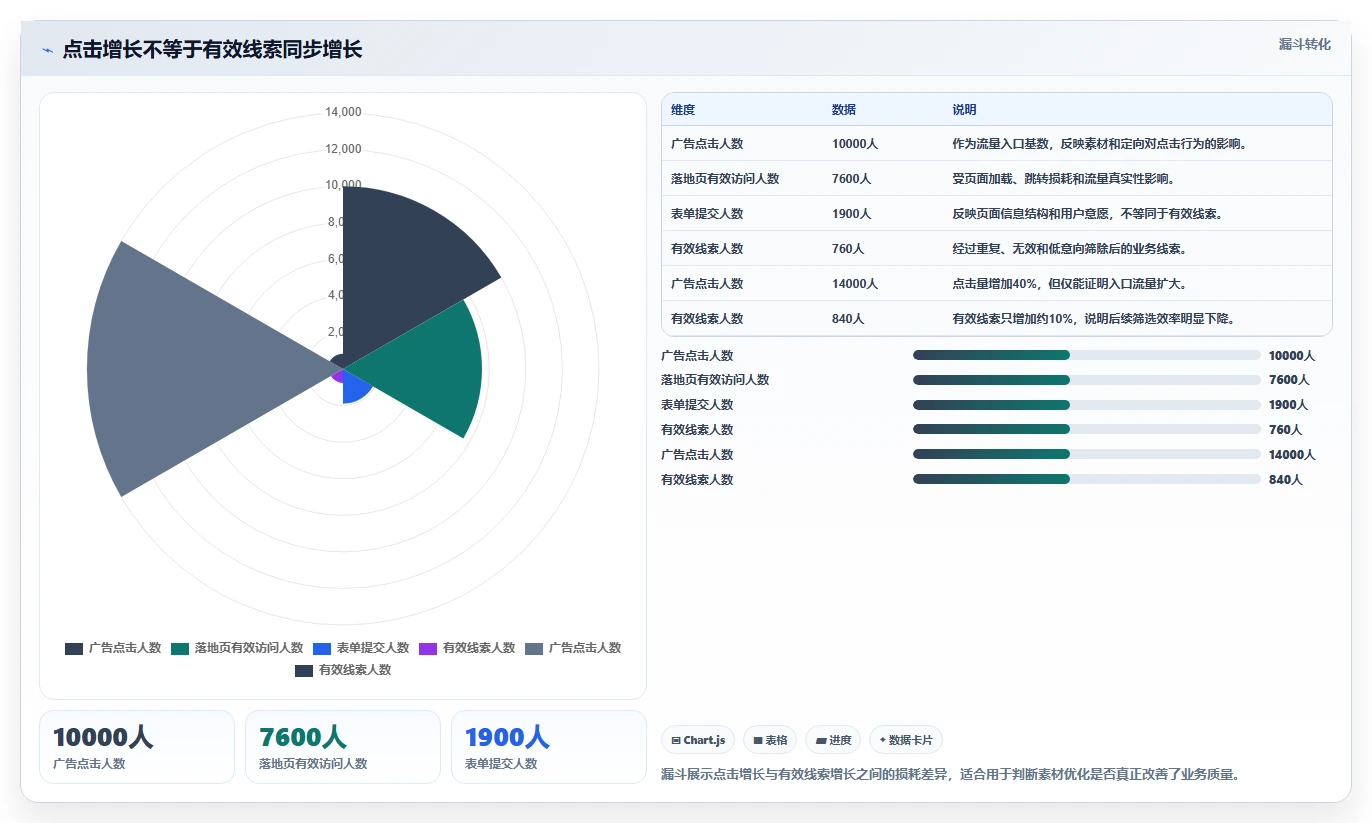
Task: Click the 1900人 table cell
Action: point(852,214)
